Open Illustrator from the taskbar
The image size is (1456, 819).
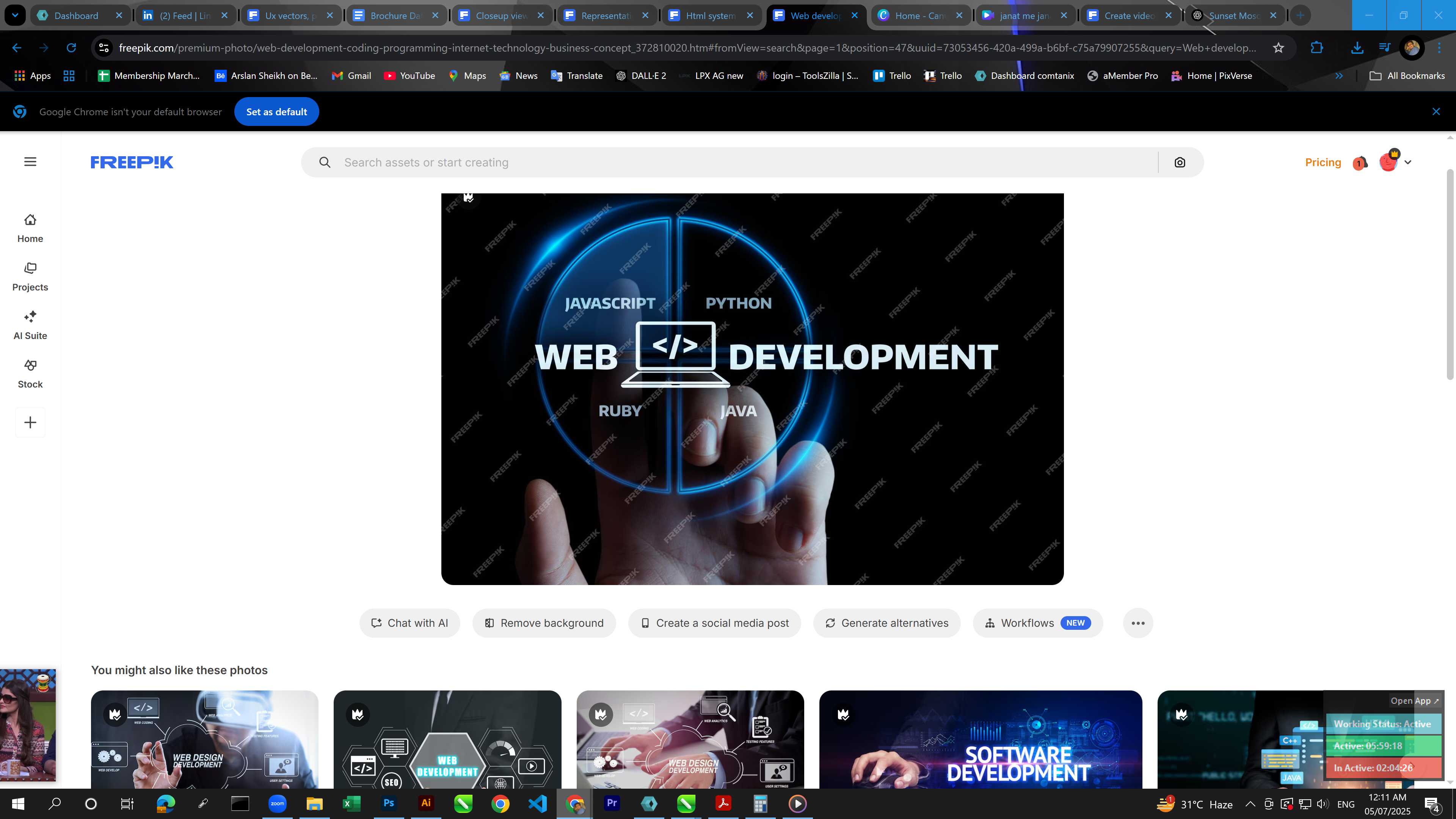coord(425,803)
